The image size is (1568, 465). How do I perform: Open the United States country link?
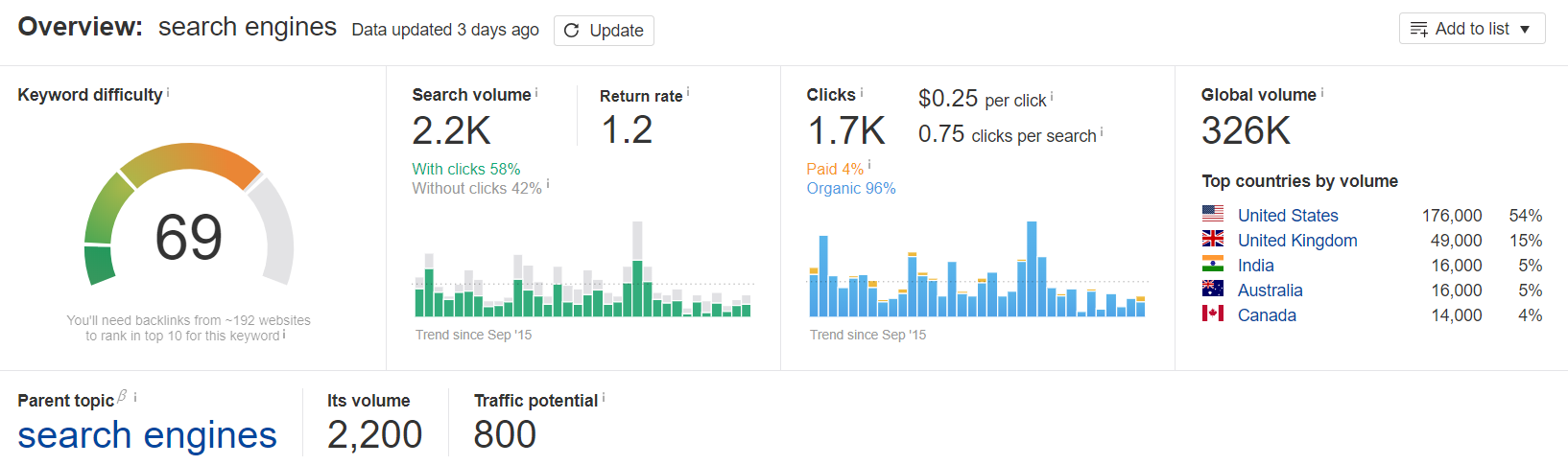coord(1288,216)
